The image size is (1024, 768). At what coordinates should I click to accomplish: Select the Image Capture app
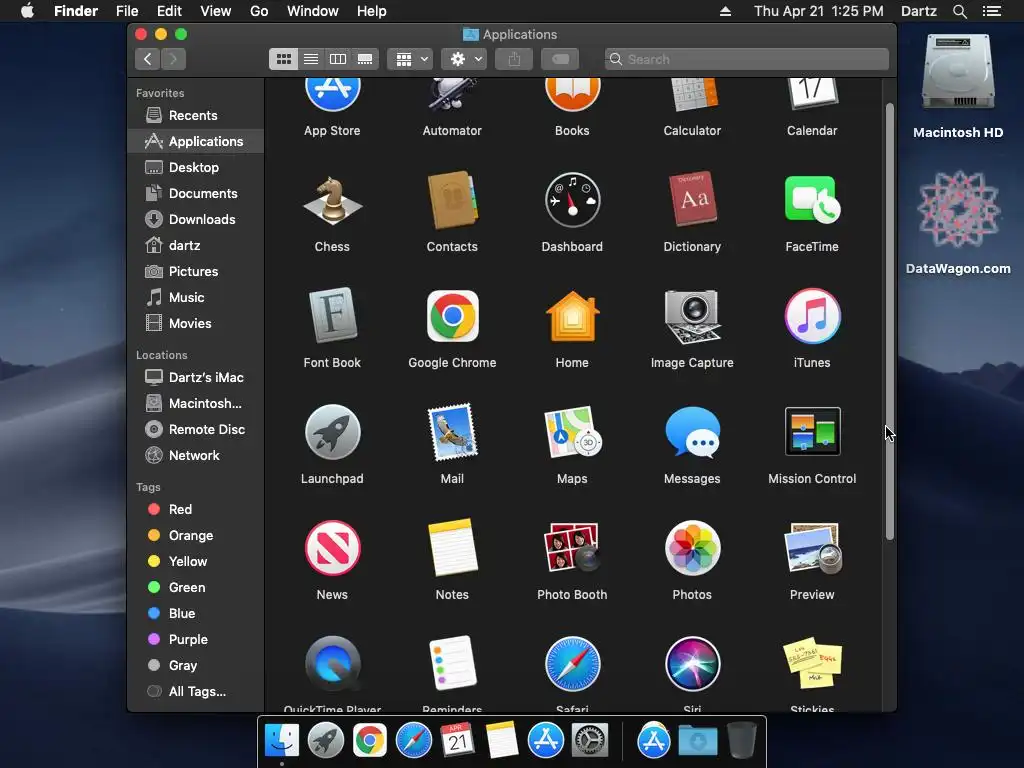(x=692, y=316)
